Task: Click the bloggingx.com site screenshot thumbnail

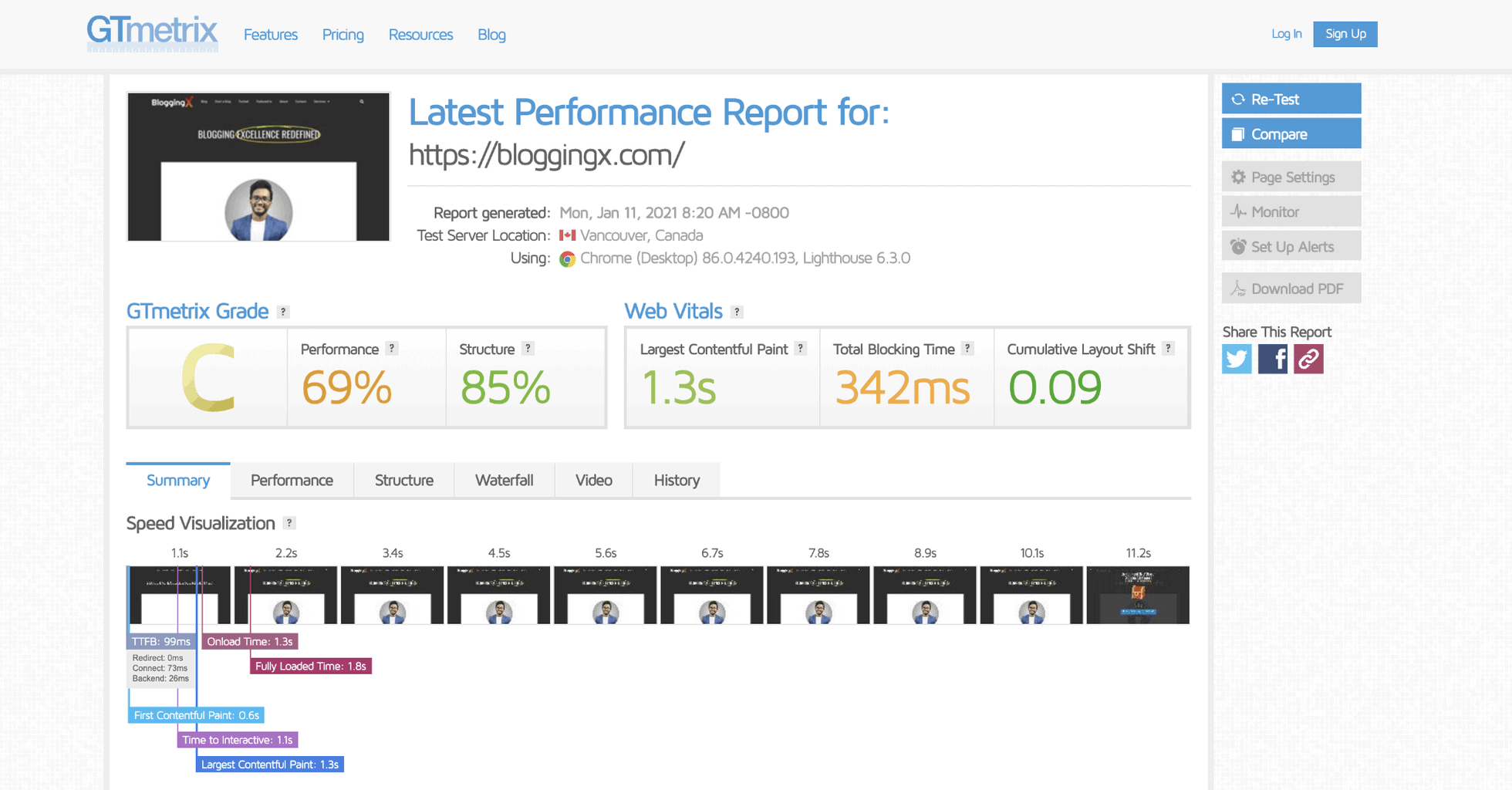Action: click(x=258, y=167)
